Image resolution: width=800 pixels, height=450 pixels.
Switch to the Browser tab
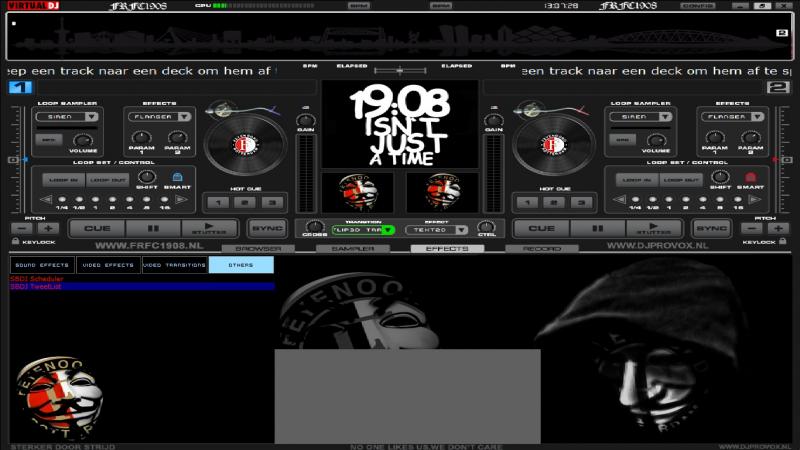coord(258,248)
